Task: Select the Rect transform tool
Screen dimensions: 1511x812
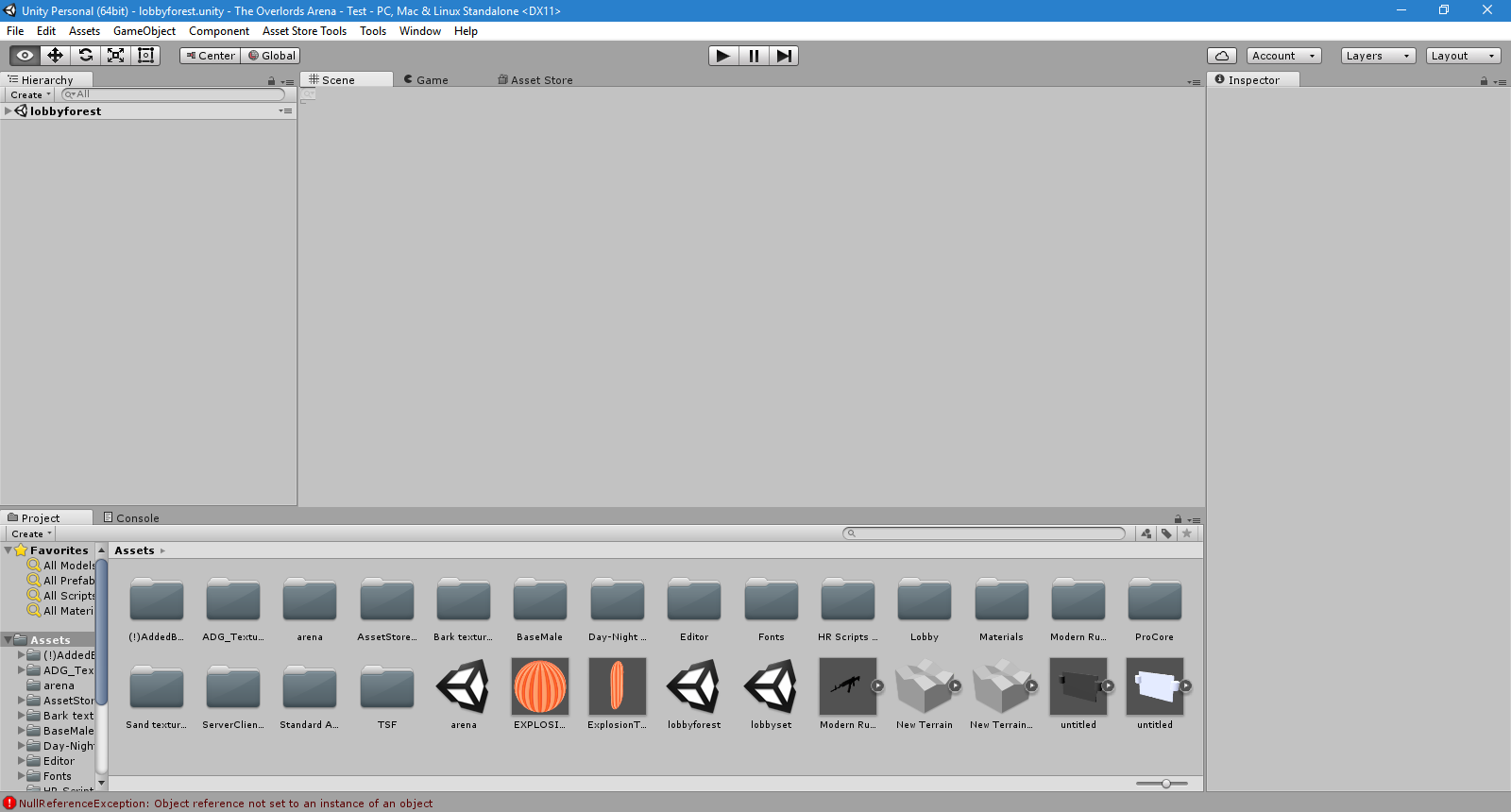Action: coord(145,56)
